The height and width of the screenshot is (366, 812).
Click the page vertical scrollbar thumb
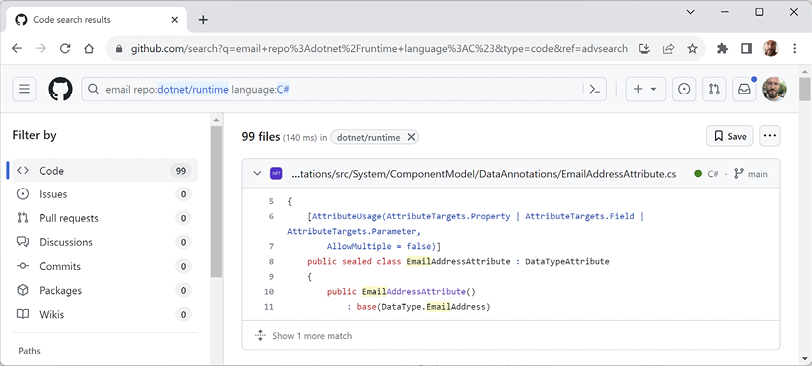pos(805,89)
